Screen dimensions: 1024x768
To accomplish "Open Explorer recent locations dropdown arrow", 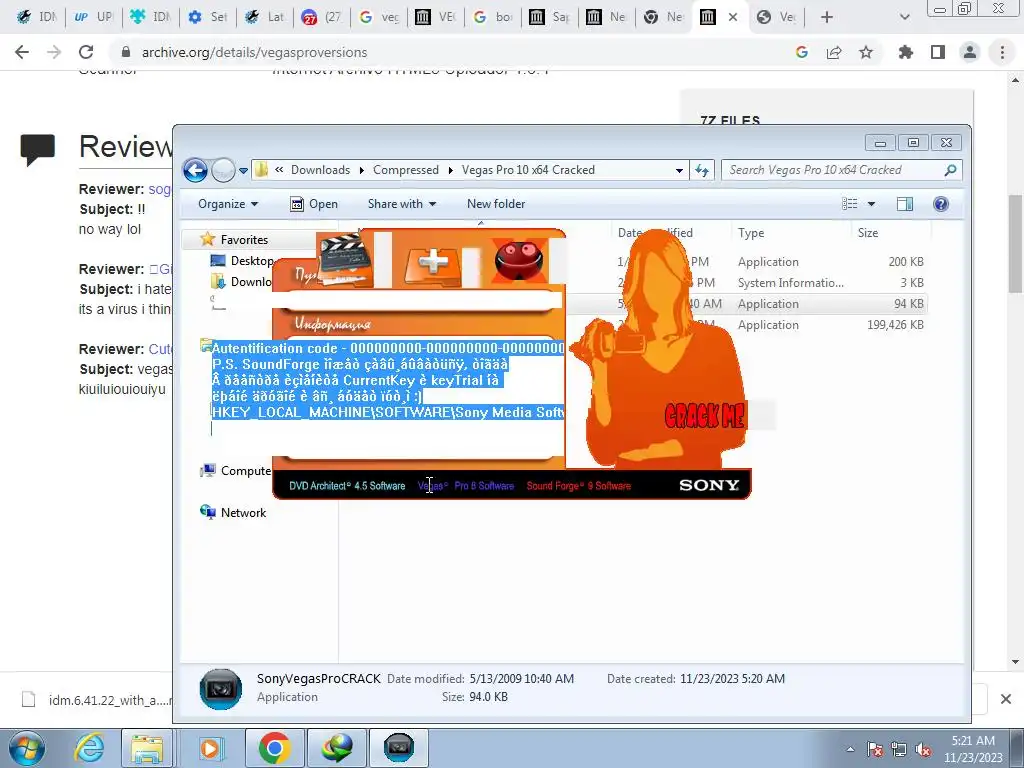I will coord(243,170).
